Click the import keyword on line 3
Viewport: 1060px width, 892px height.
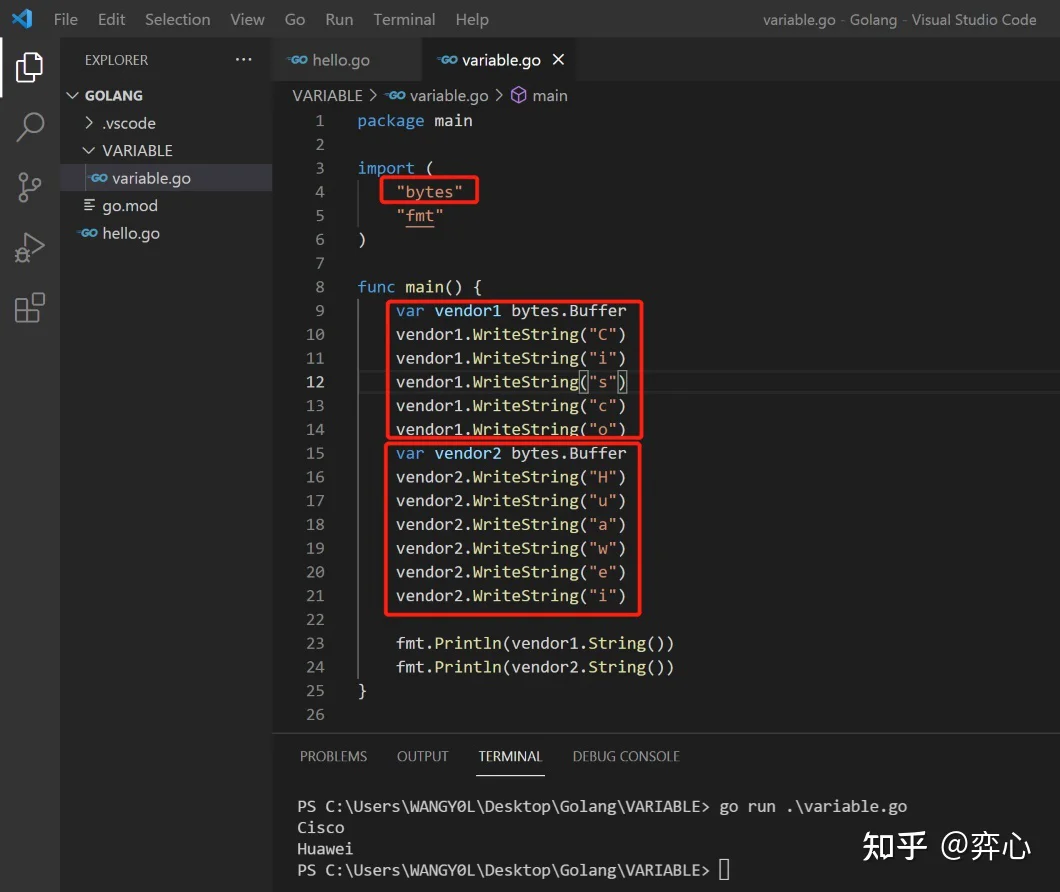click(x=386, y=168)
